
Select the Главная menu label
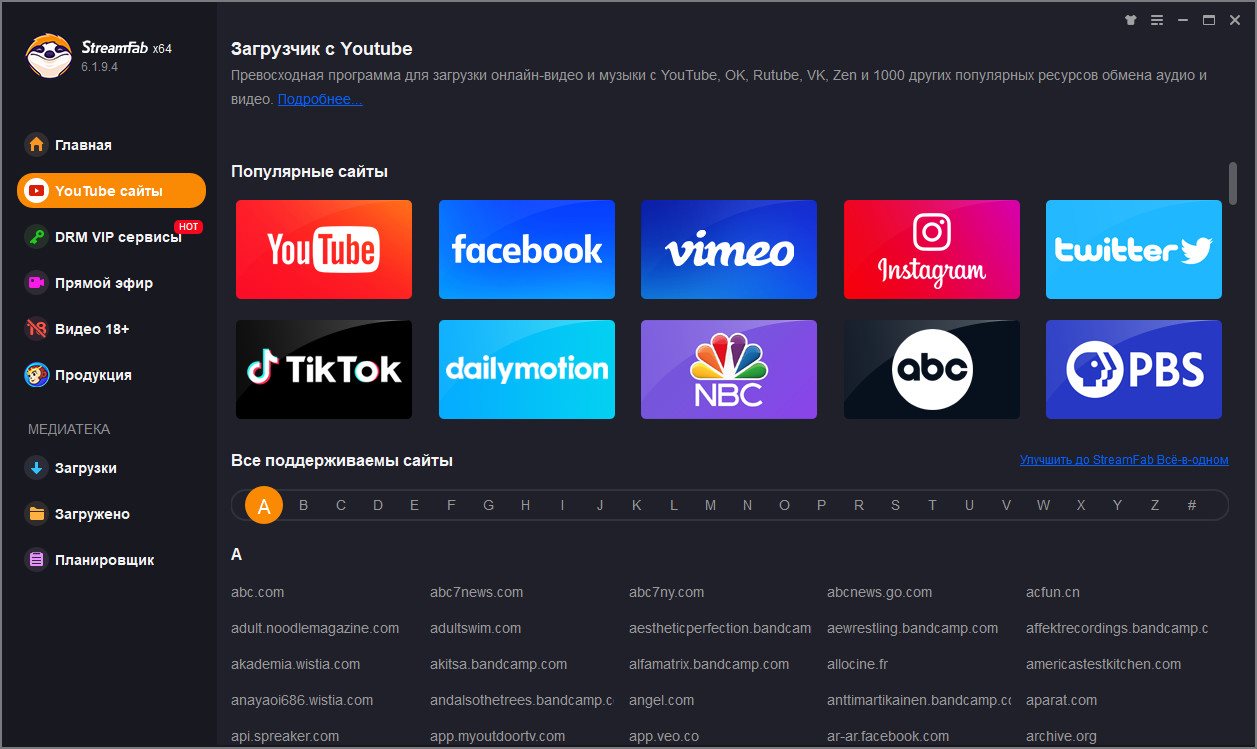coord(83,145)
